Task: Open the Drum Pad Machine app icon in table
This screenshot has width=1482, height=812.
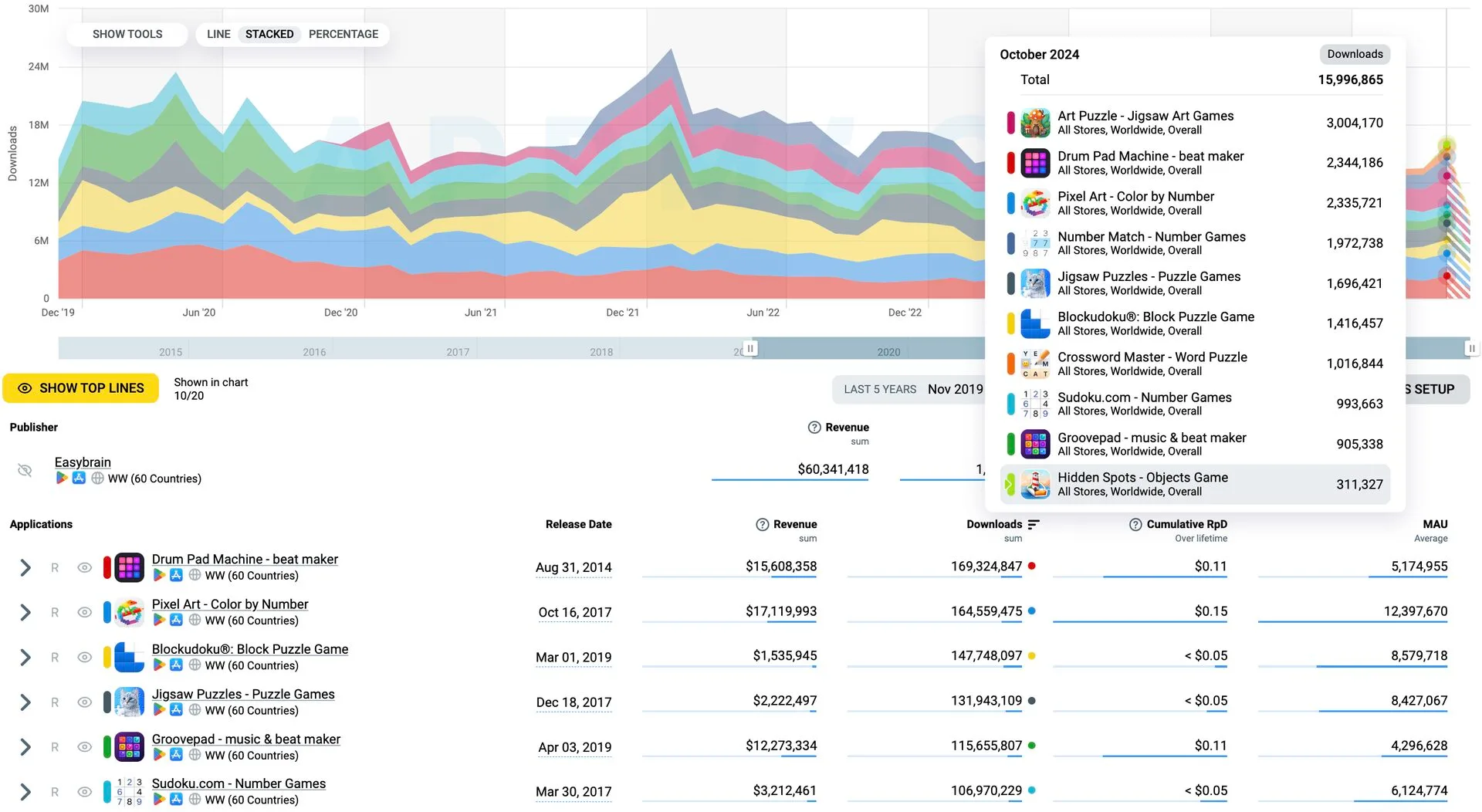Action: pyautogui.click(x=129, y=567)
